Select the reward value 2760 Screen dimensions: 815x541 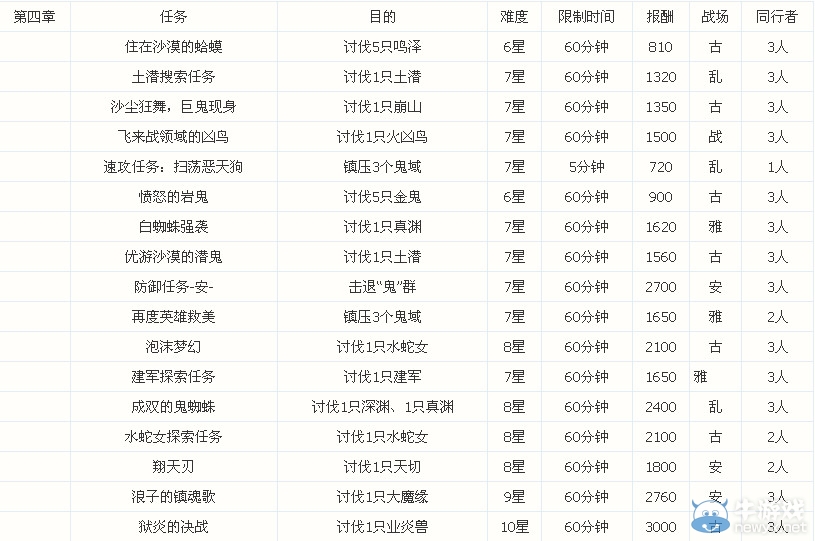(x=661, y=497)
